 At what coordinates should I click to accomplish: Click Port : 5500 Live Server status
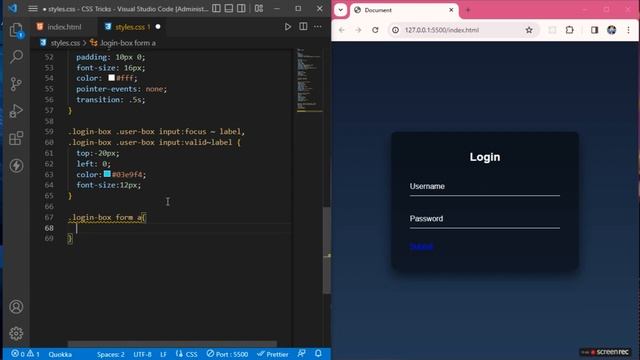[x=227, y=354]
